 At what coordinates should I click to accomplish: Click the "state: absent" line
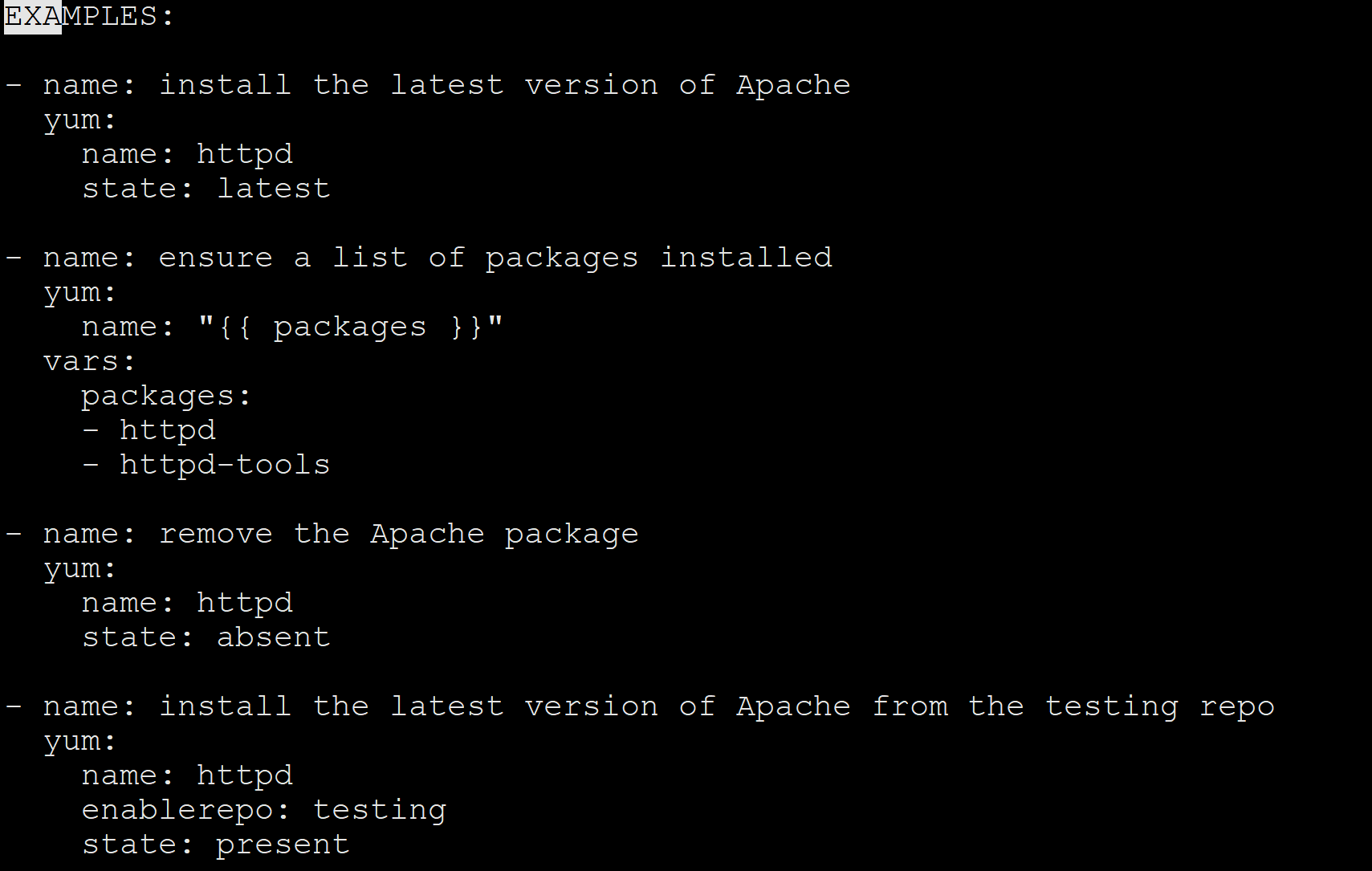206,637
